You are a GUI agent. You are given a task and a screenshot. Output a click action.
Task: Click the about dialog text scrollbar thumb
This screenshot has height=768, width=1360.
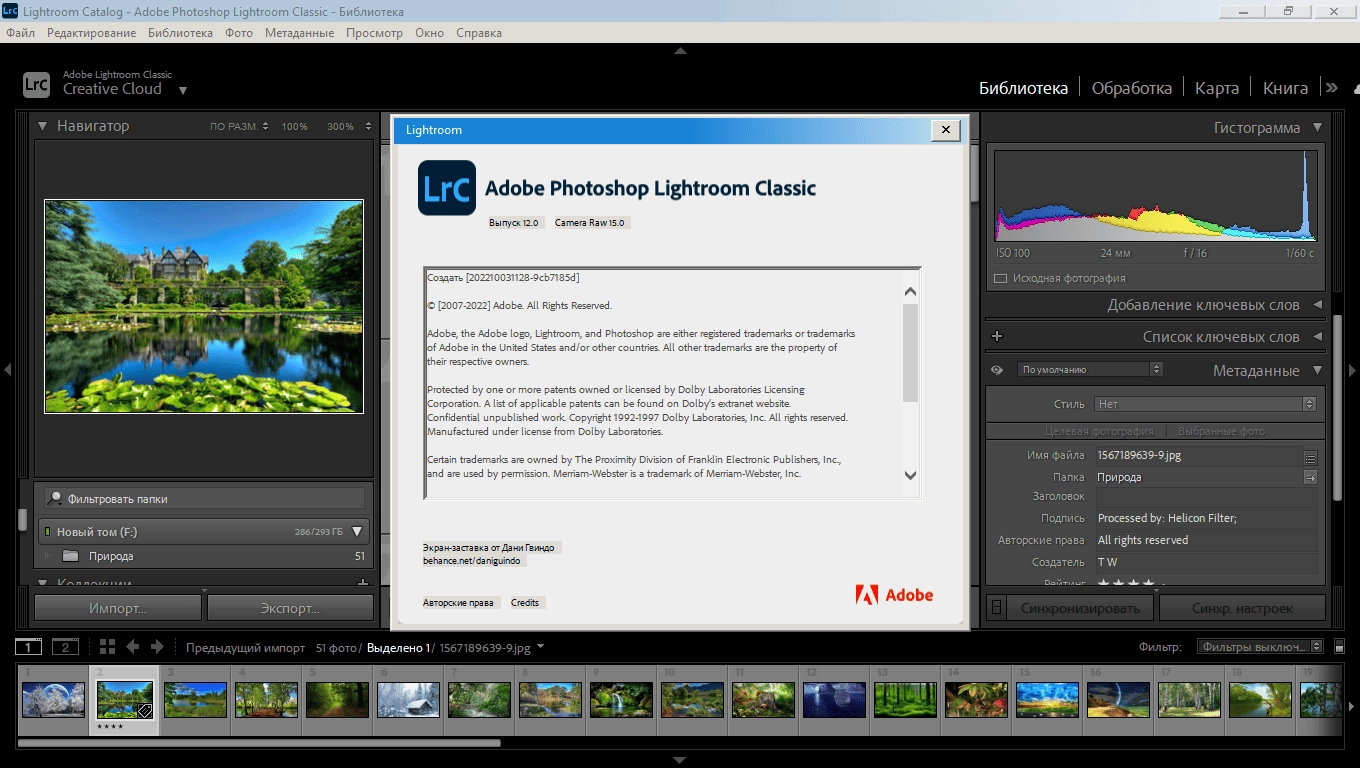pyautogui.click(x=910, y=352)
